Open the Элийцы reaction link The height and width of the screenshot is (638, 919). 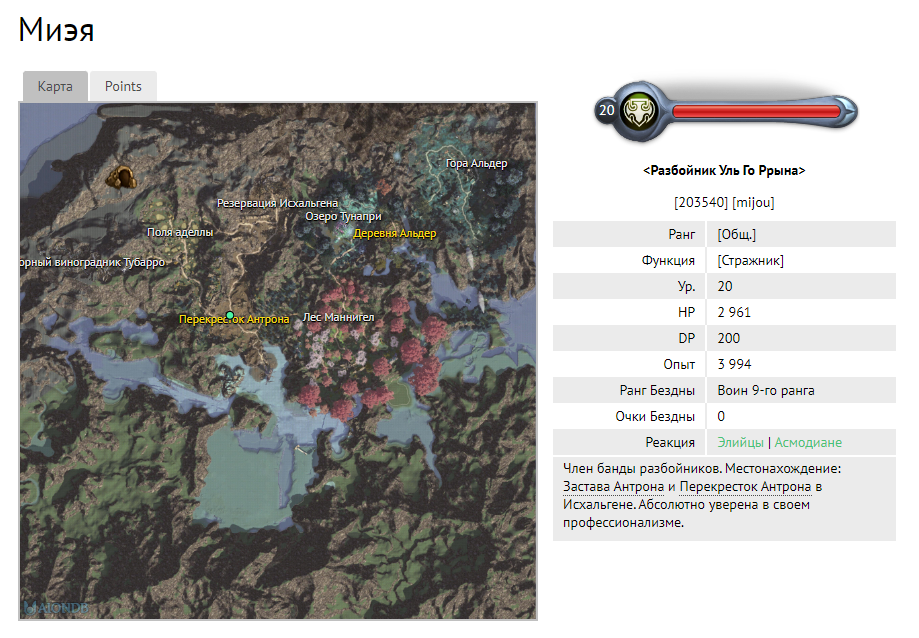click(x=741, y=442)
